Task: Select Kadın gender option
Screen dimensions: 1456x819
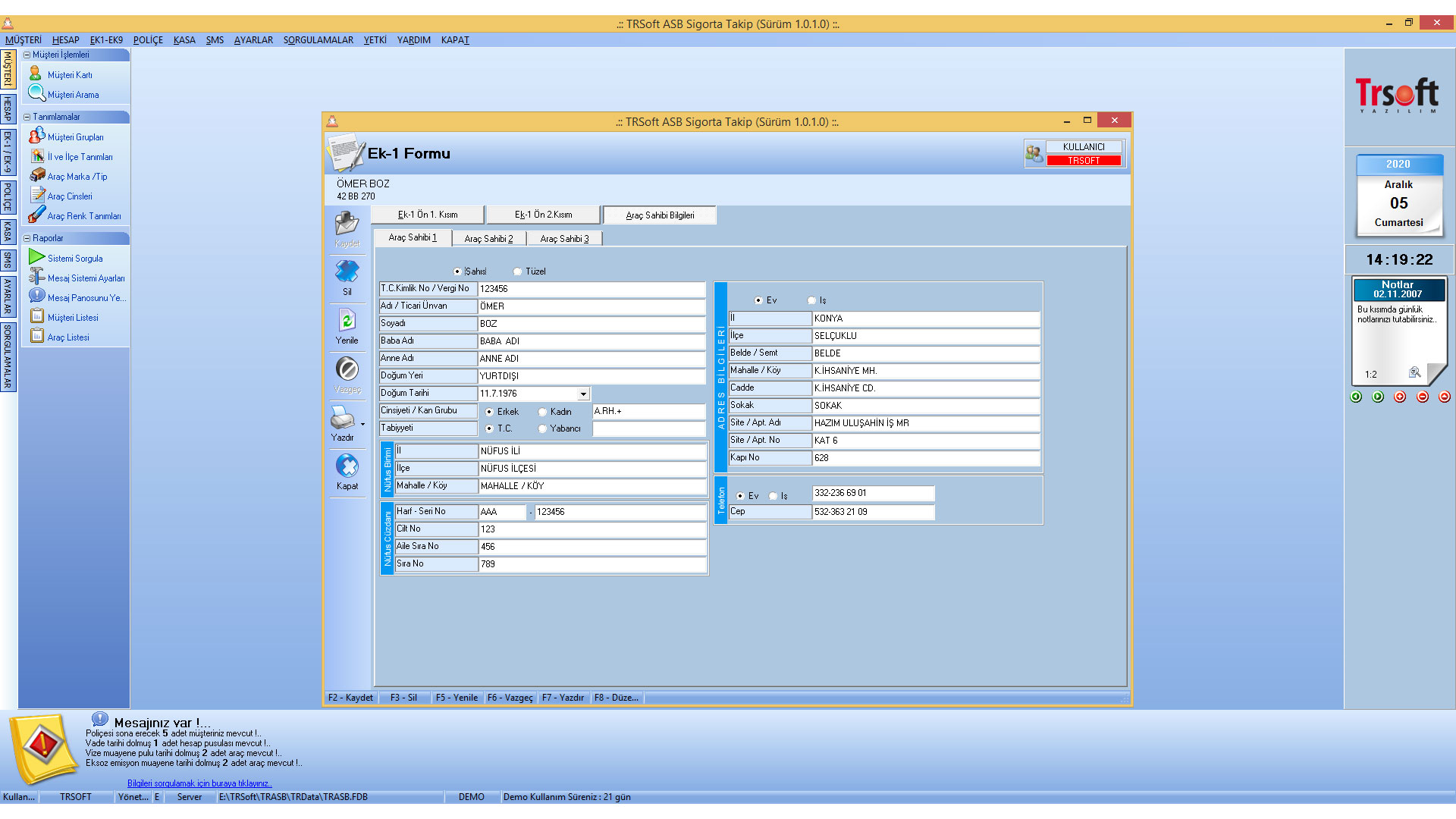Action: [543, 412]
